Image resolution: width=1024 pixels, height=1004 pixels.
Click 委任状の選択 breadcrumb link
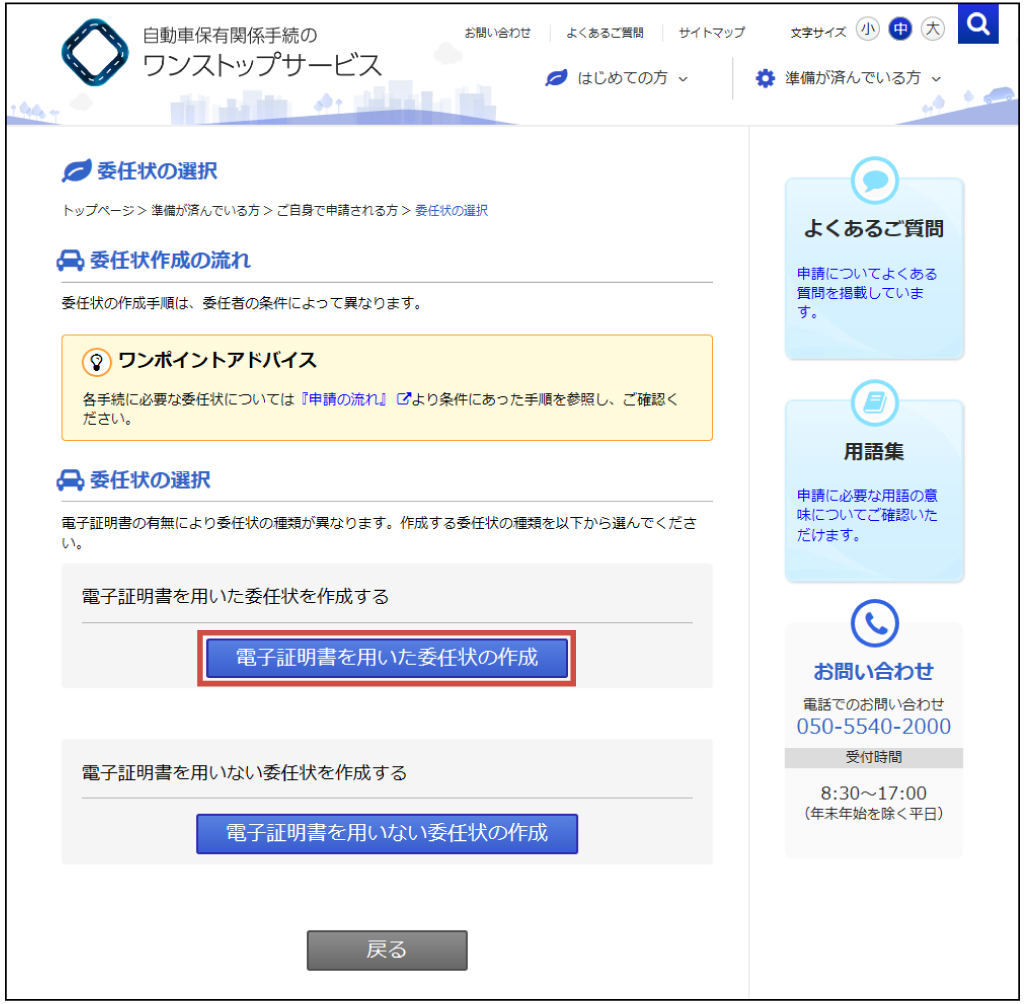pyautogui.click(x=451, y=210)
